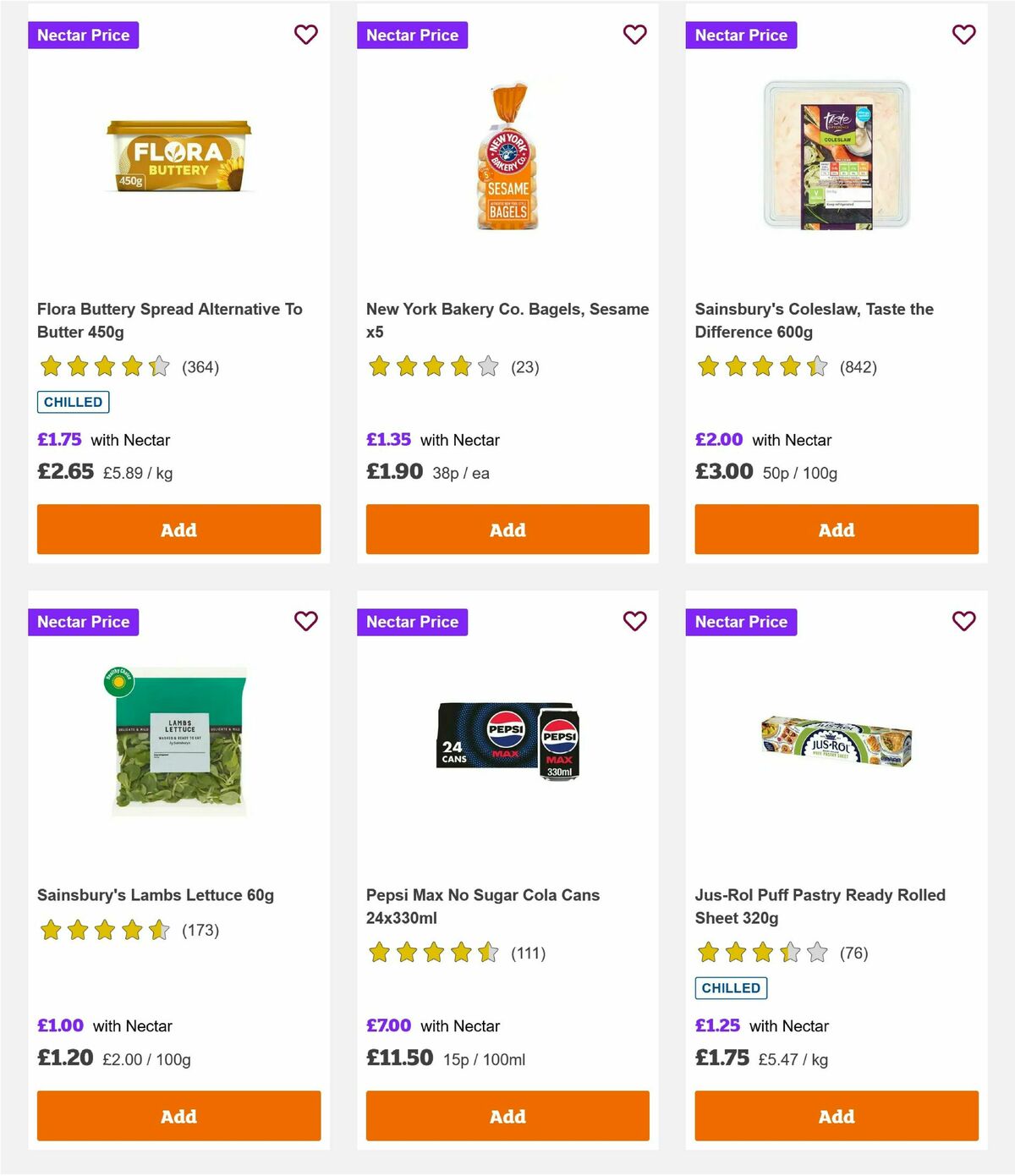Favourite the New York Bakery Sesame Bagels
The width and height of the screenshot is (1015, 1176).
(x=634, y=35)
